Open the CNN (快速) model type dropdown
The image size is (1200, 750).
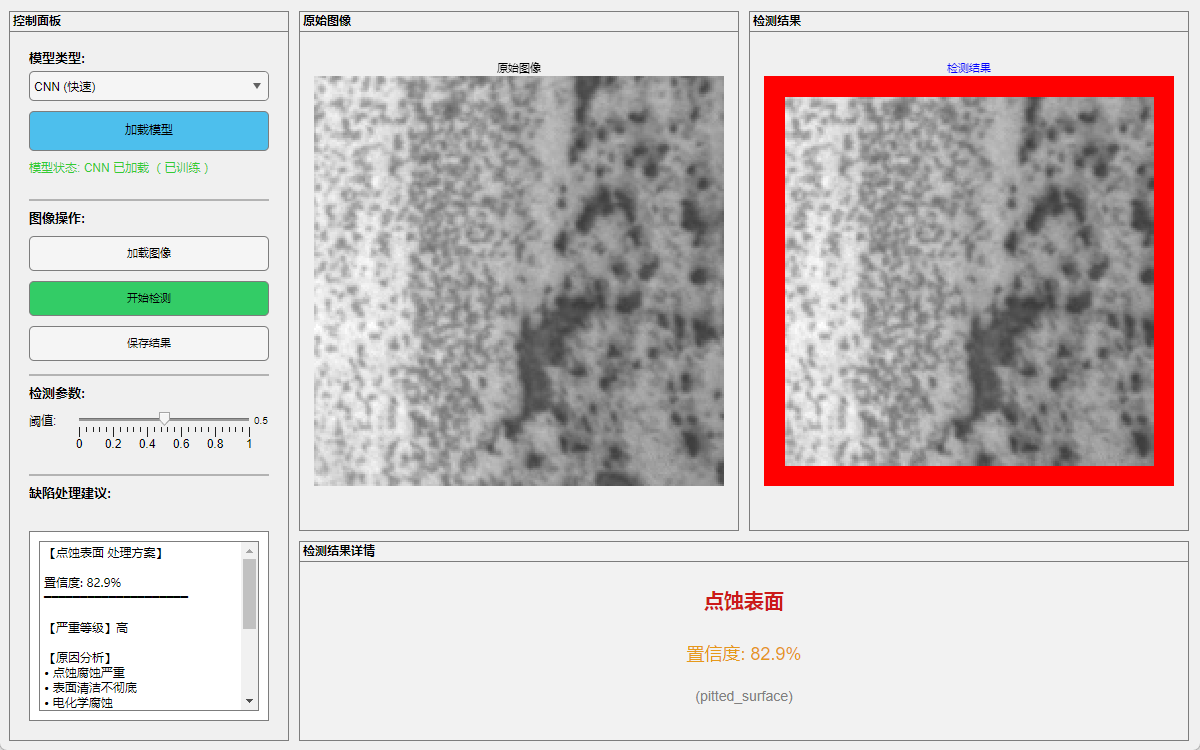149,87
